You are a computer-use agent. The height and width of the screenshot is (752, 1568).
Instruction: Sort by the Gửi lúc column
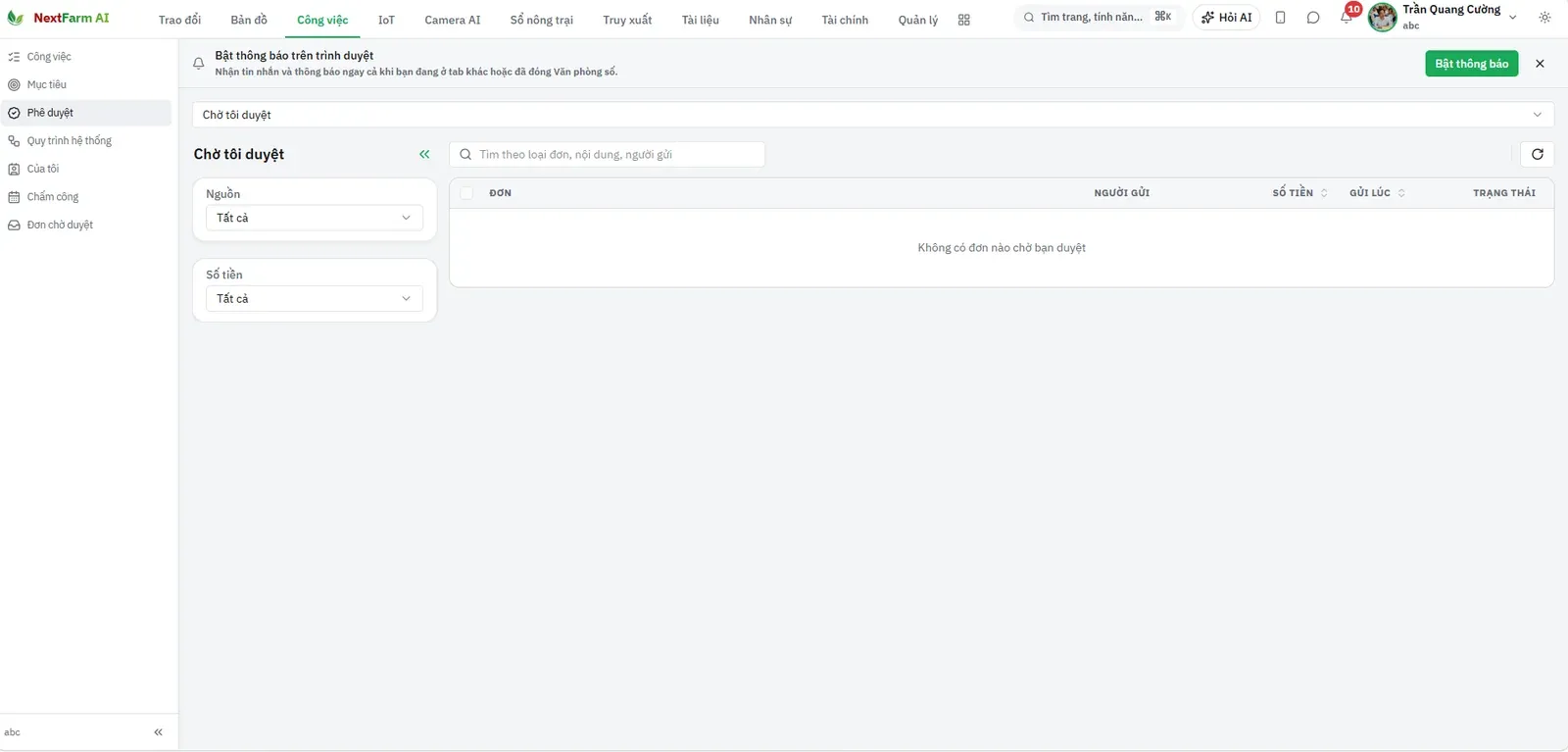click(x=1377, y=193)
